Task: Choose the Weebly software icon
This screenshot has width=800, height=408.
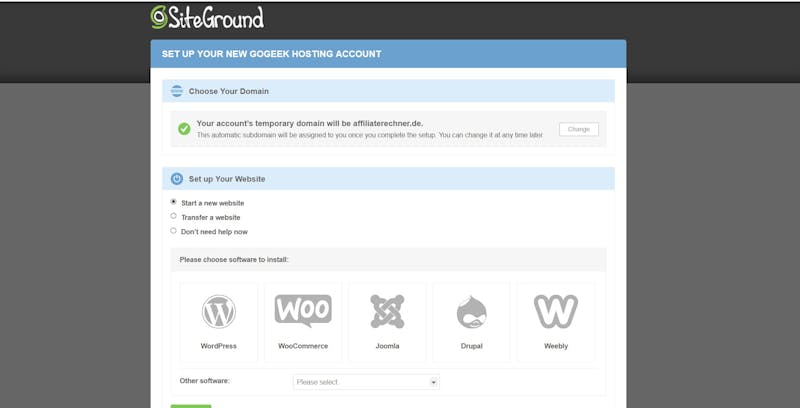Action: pos(556,311)
